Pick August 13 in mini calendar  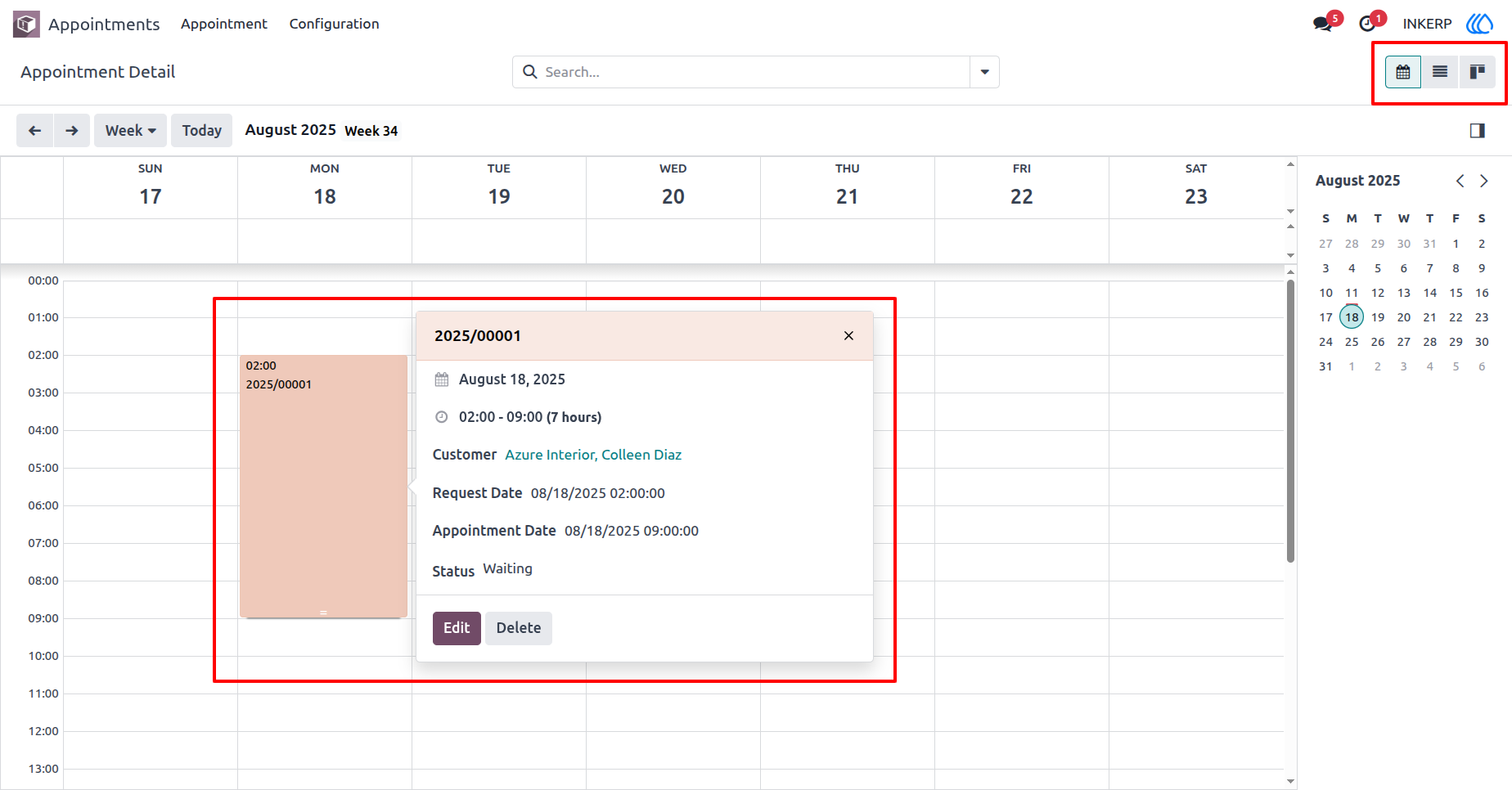[1404, 293]
